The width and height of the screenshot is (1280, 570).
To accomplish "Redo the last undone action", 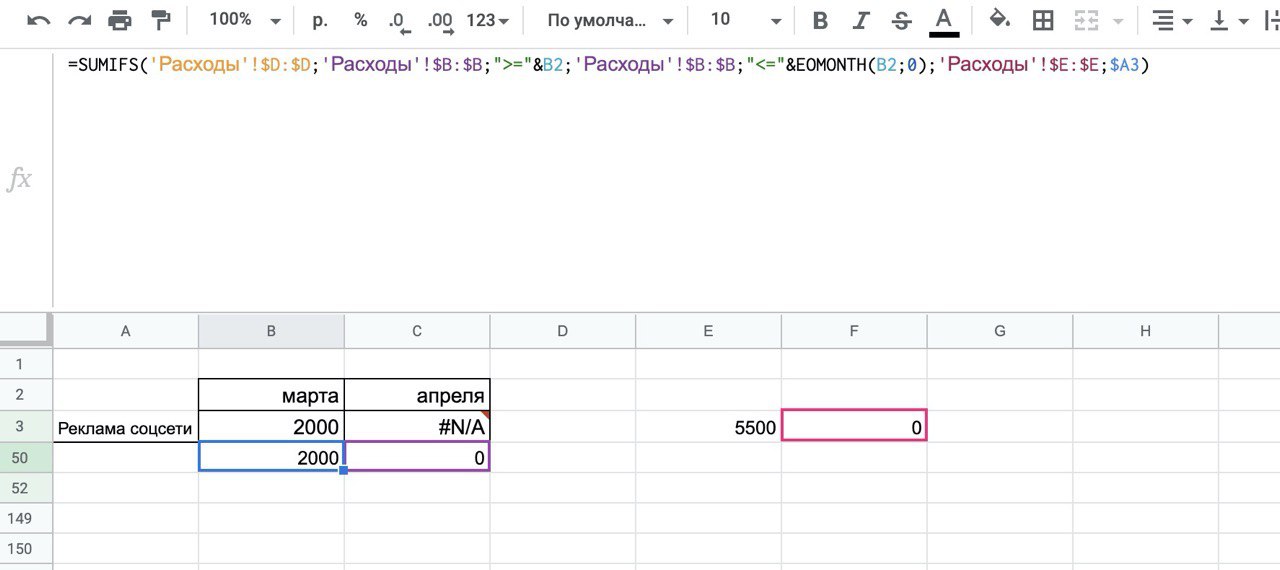I will click(79, 20).
